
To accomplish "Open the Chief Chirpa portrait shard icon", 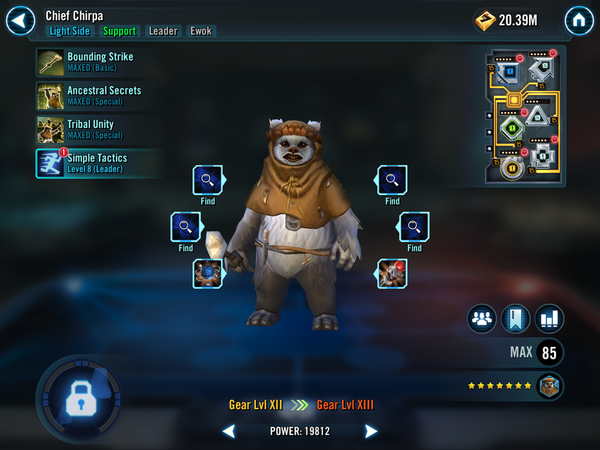I will [x=549, y=386].
